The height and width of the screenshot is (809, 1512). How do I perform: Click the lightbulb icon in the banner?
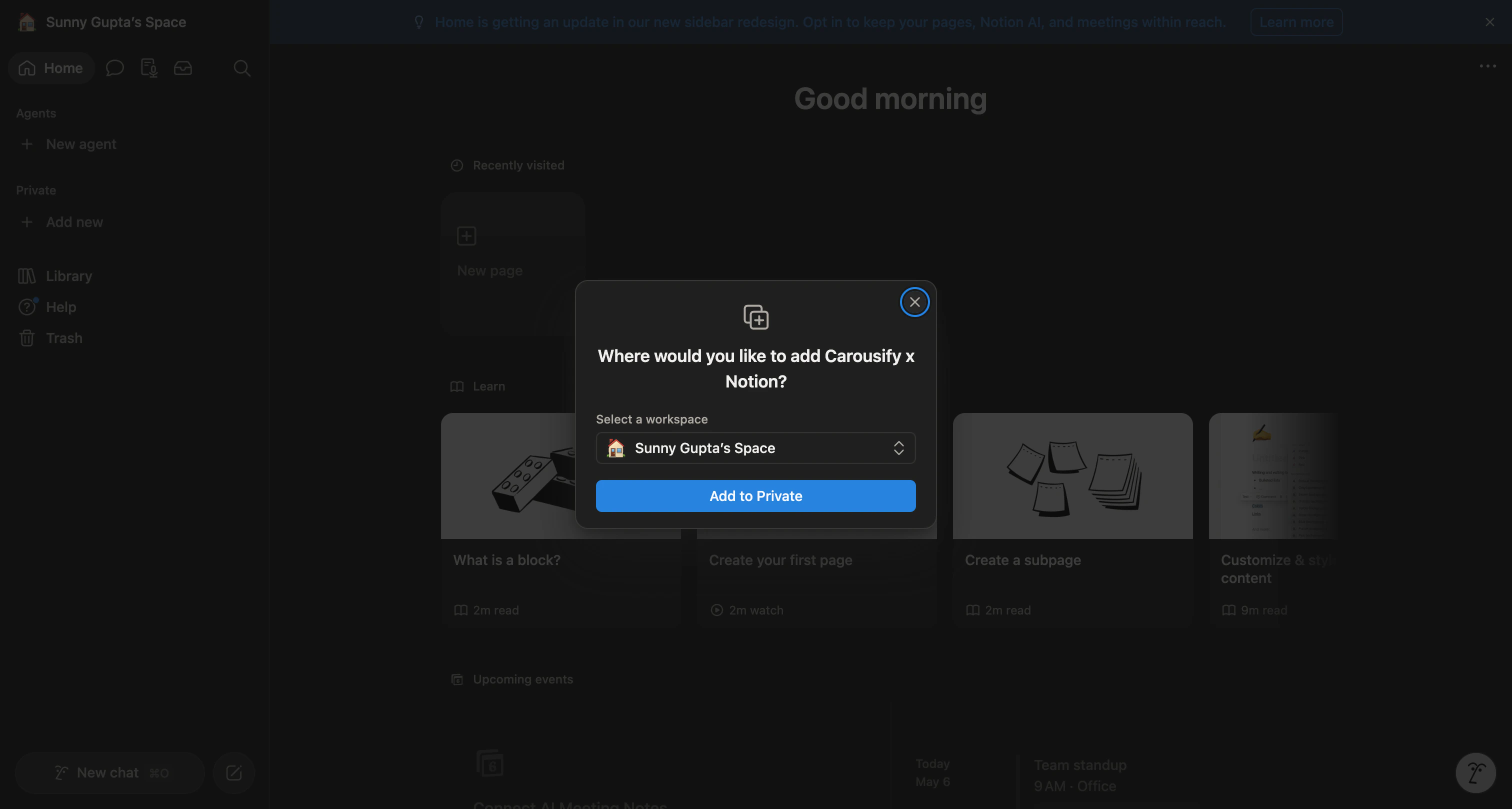[418, 21]
